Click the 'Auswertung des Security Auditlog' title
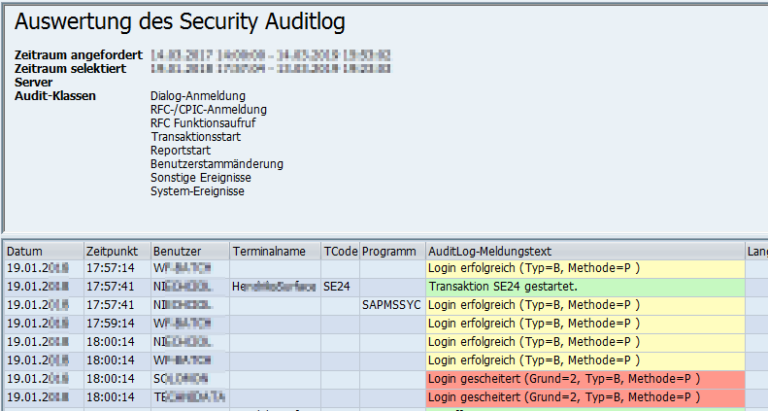This screenshot has height=411, width=768. pos(180,22)
